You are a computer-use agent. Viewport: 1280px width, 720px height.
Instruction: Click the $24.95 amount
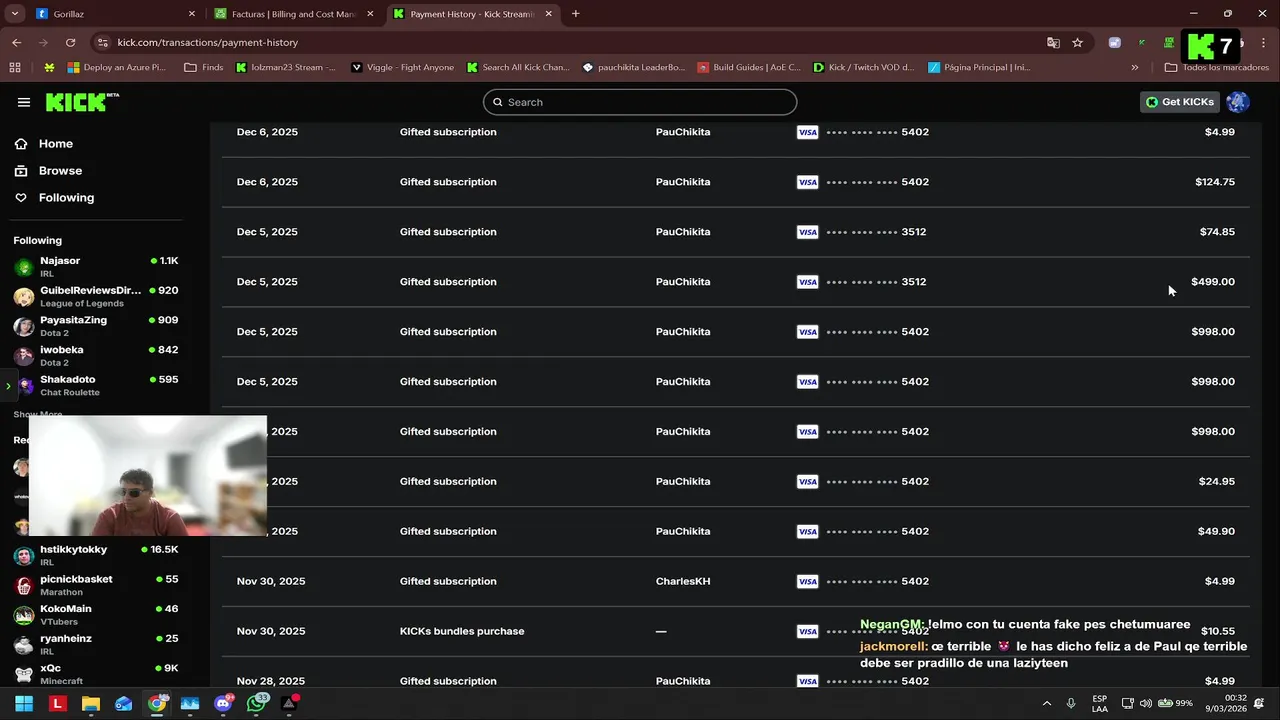(x=1217, y=482)
